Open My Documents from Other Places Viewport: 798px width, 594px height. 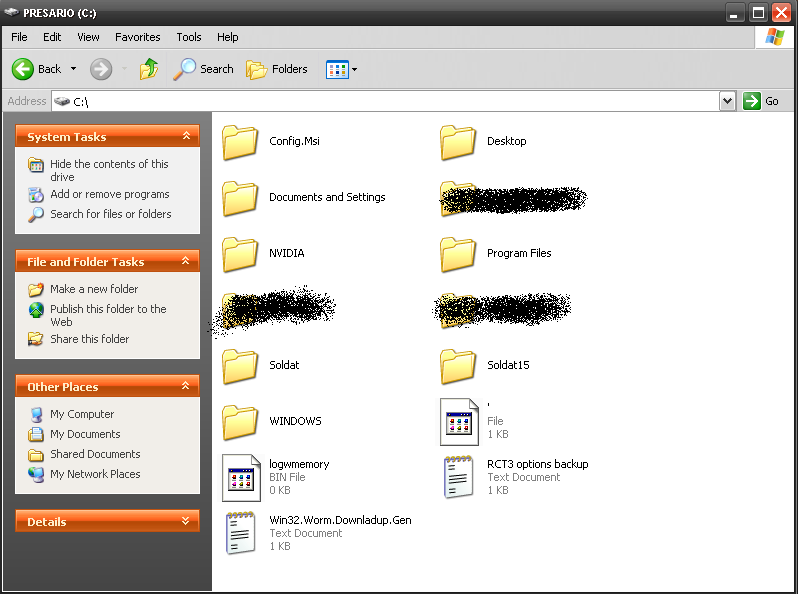(x=85, y=434)
